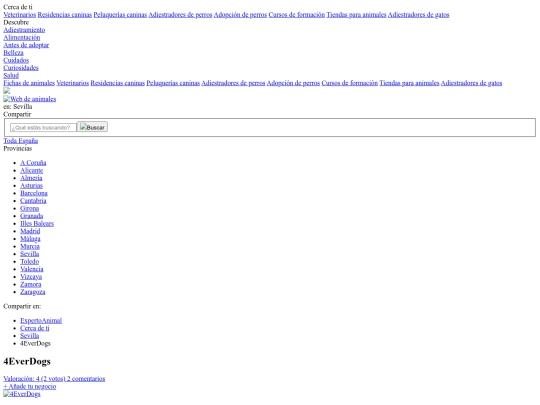Open Cursos de formación in the Fichas de animales row
540x405 pixels.
(x=350, y=83)
